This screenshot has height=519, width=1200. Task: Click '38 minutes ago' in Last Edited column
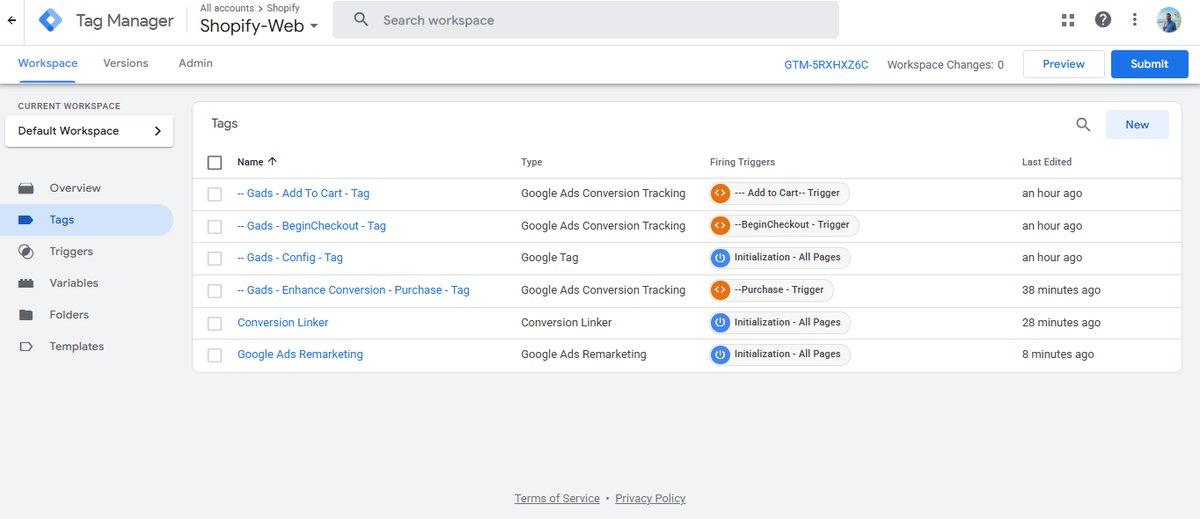(x=1061, y=290)
